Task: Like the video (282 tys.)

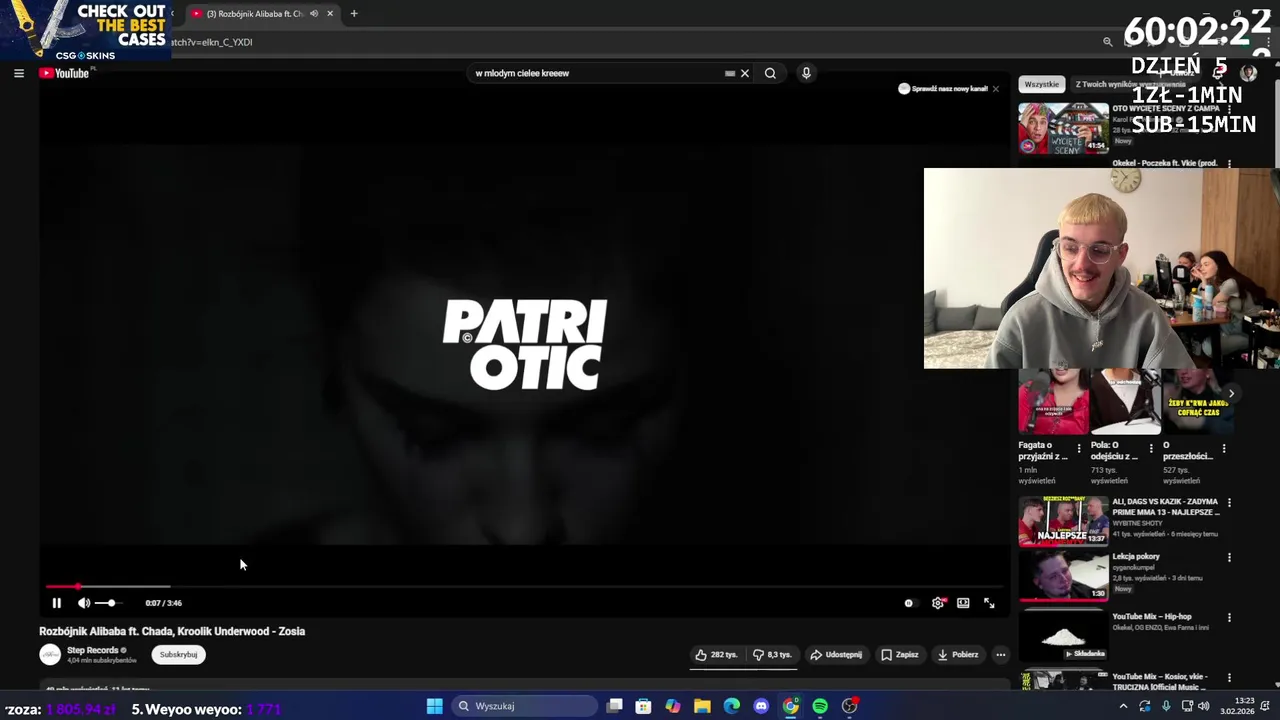Action: [716, 655]
